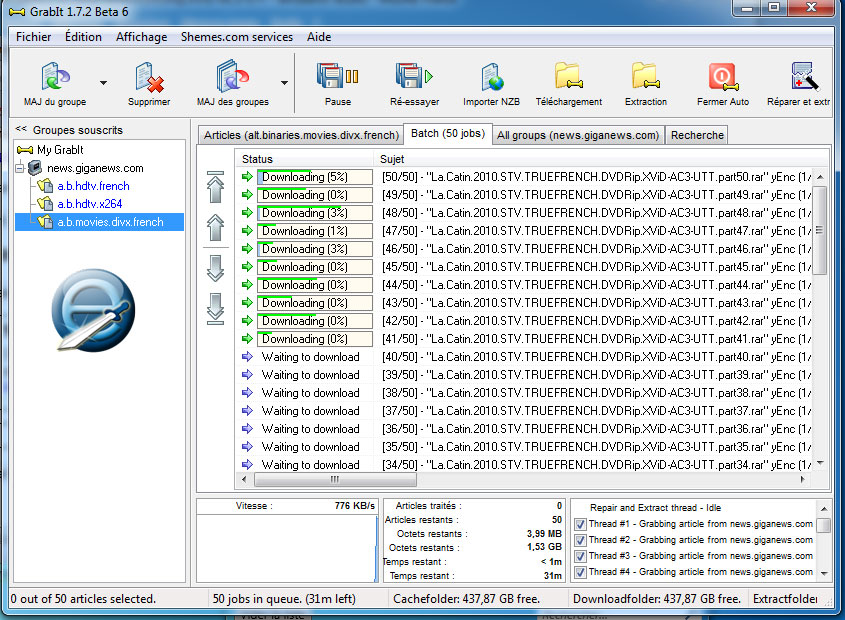Click the Supprimer delete icon

(x=149, y=77)
